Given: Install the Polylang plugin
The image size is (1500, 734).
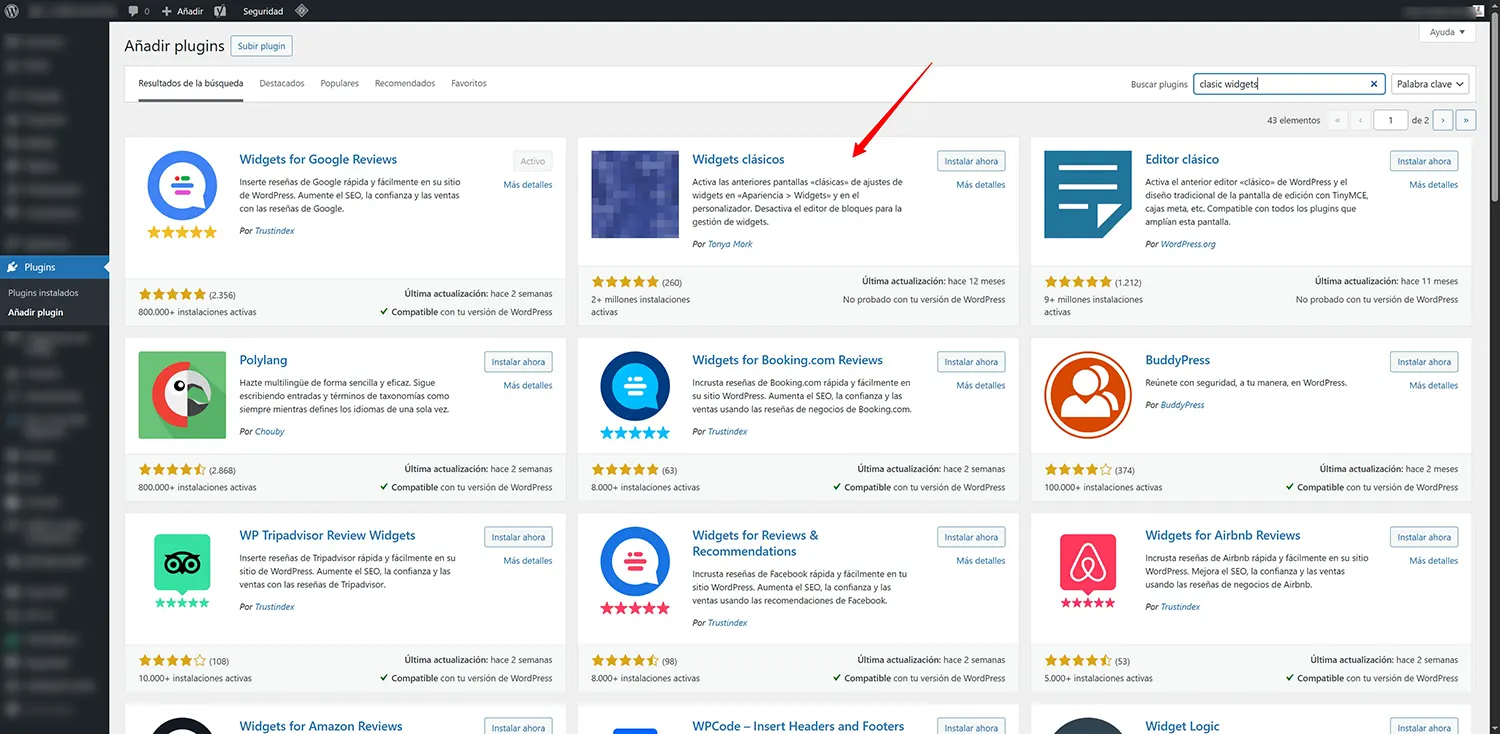Looking at the screenshot, I should click(x=518, y=362).
